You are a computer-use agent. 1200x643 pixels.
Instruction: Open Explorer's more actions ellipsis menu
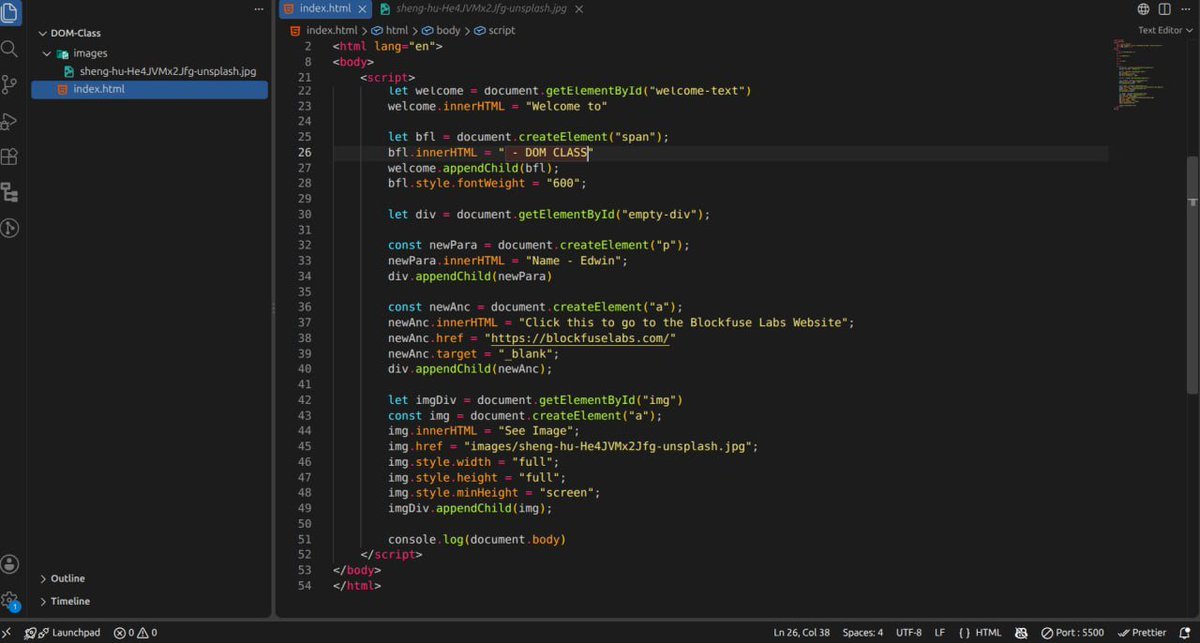[259, 9]
